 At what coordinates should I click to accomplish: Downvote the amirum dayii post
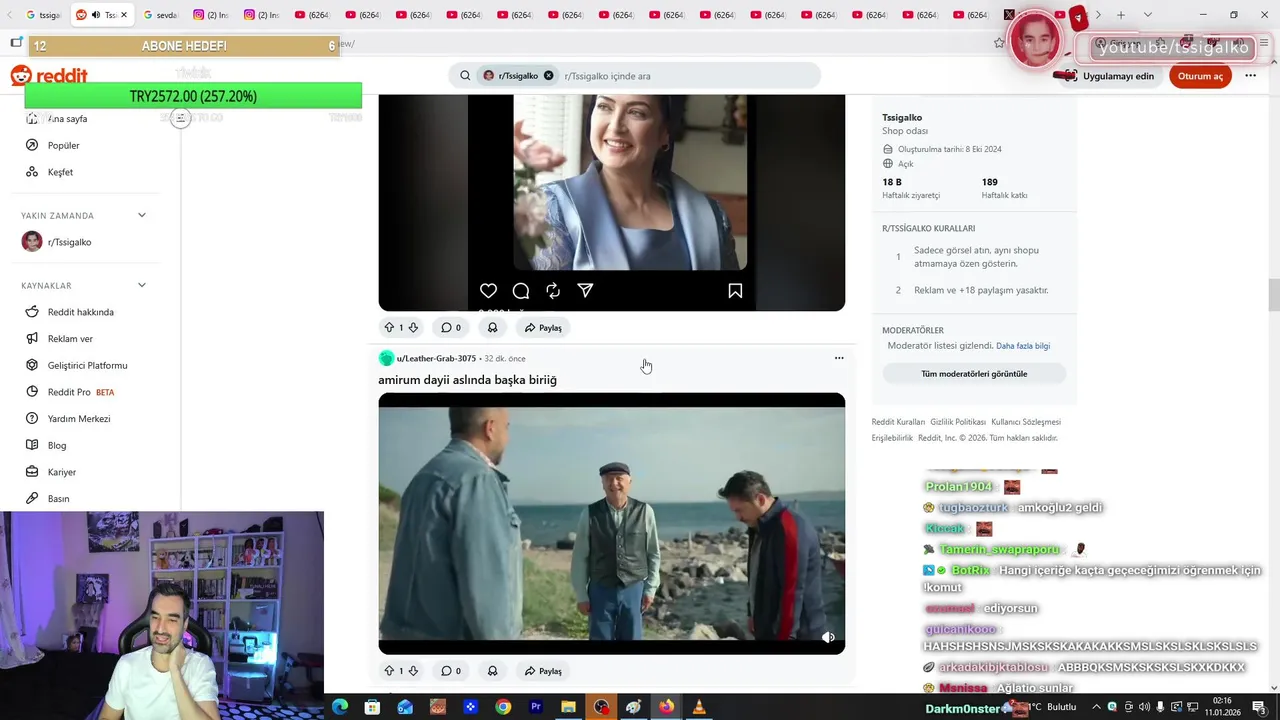tap(413, 671)
